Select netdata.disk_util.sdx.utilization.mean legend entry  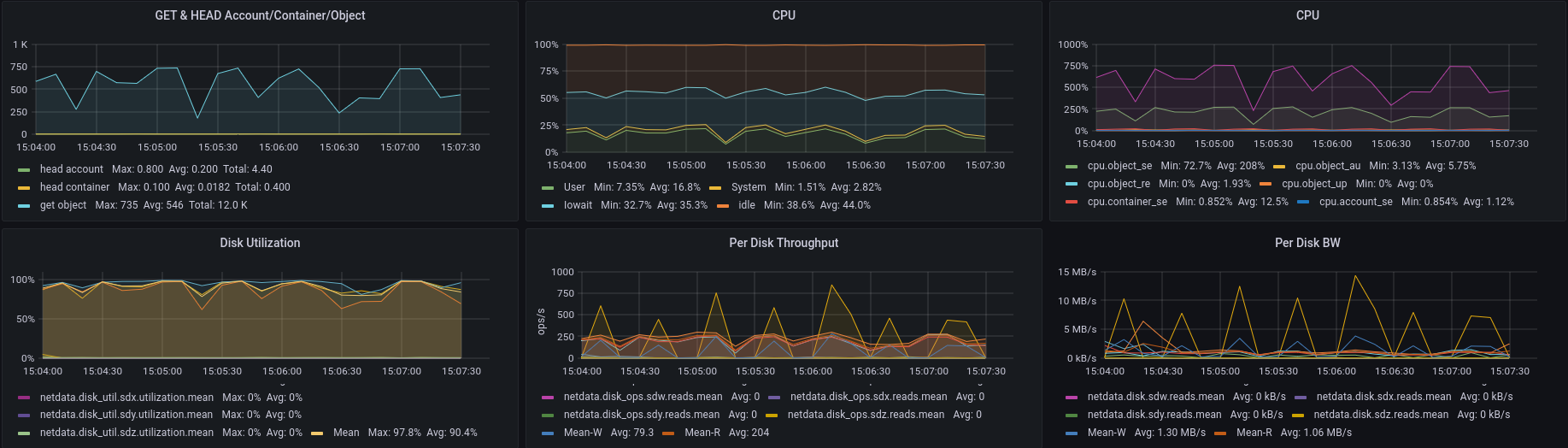coord(126,398)
